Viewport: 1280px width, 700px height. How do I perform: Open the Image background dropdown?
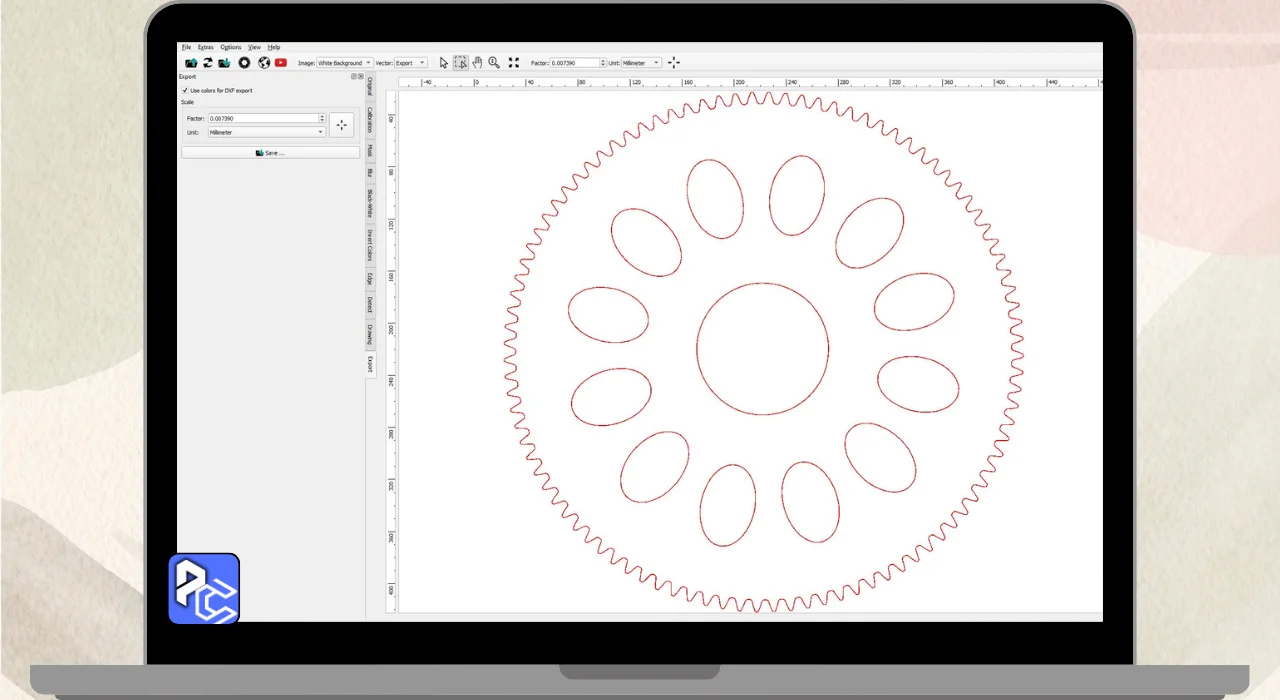pyautogui.click(x=344, y=63)
